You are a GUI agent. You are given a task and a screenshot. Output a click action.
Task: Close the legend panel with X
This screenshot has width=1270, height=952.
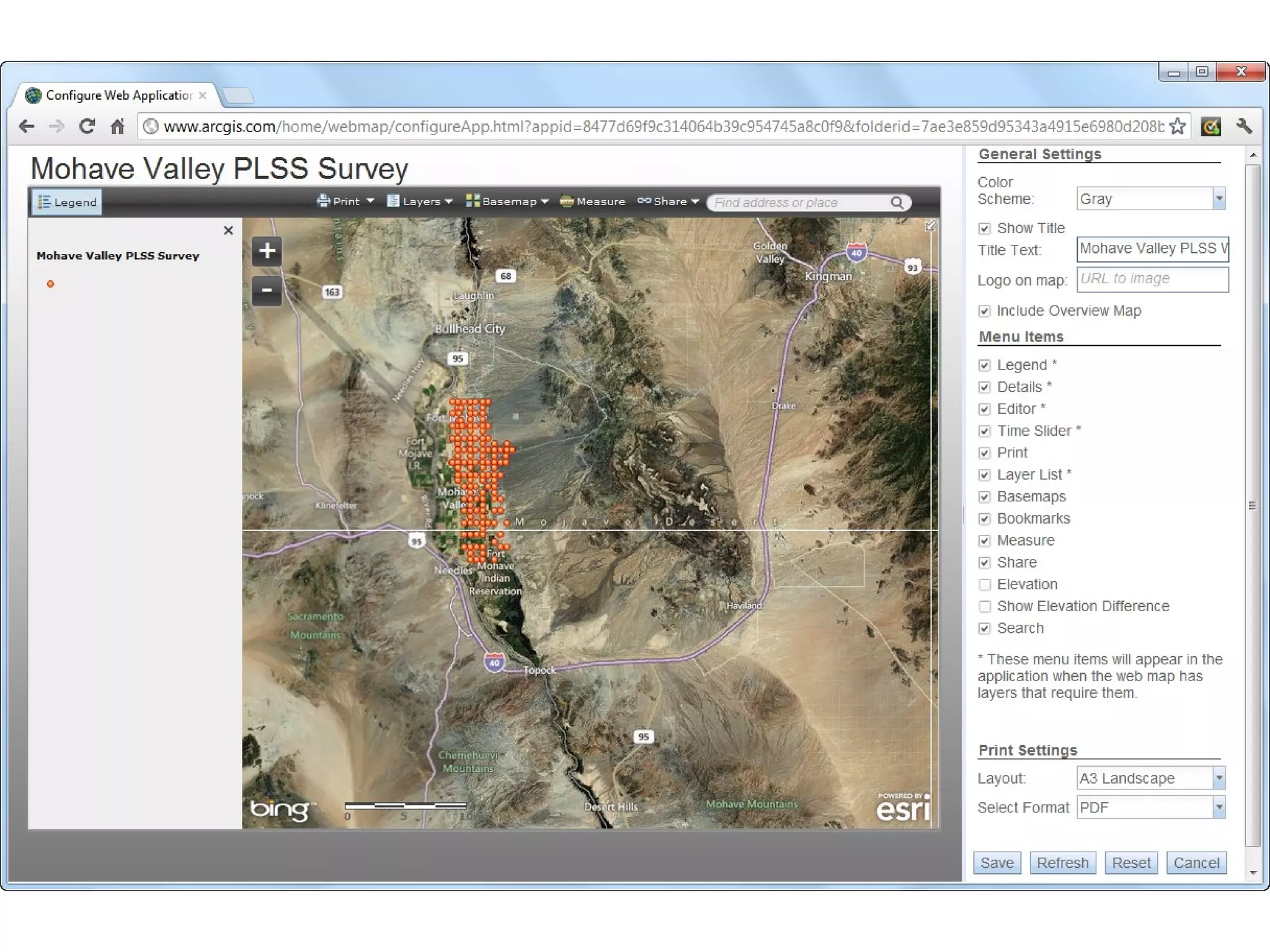click(228, 231)
